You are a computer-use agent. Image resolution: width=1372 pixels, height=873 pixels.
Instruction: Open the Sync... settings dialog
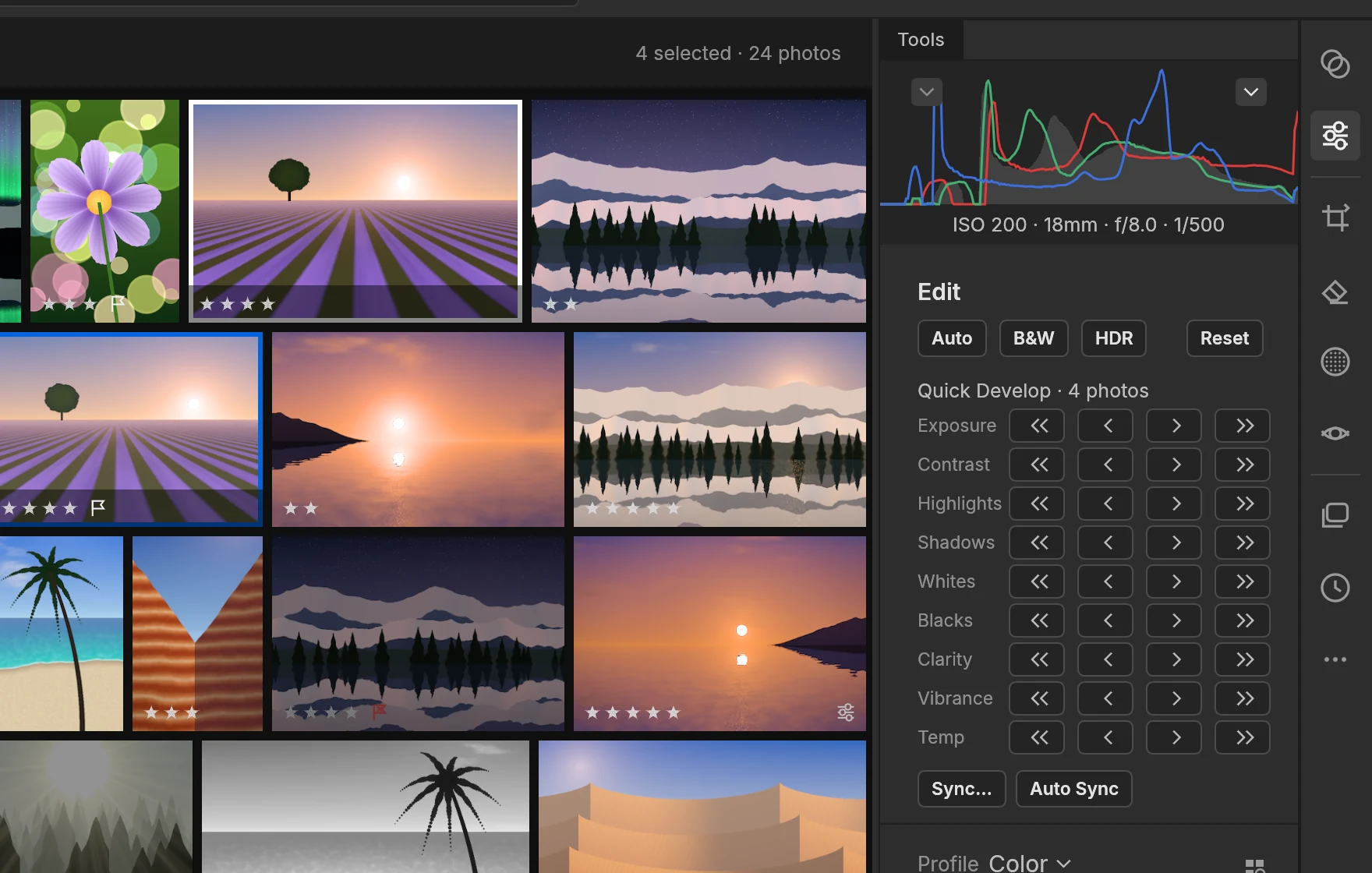[x=962, y=789]
